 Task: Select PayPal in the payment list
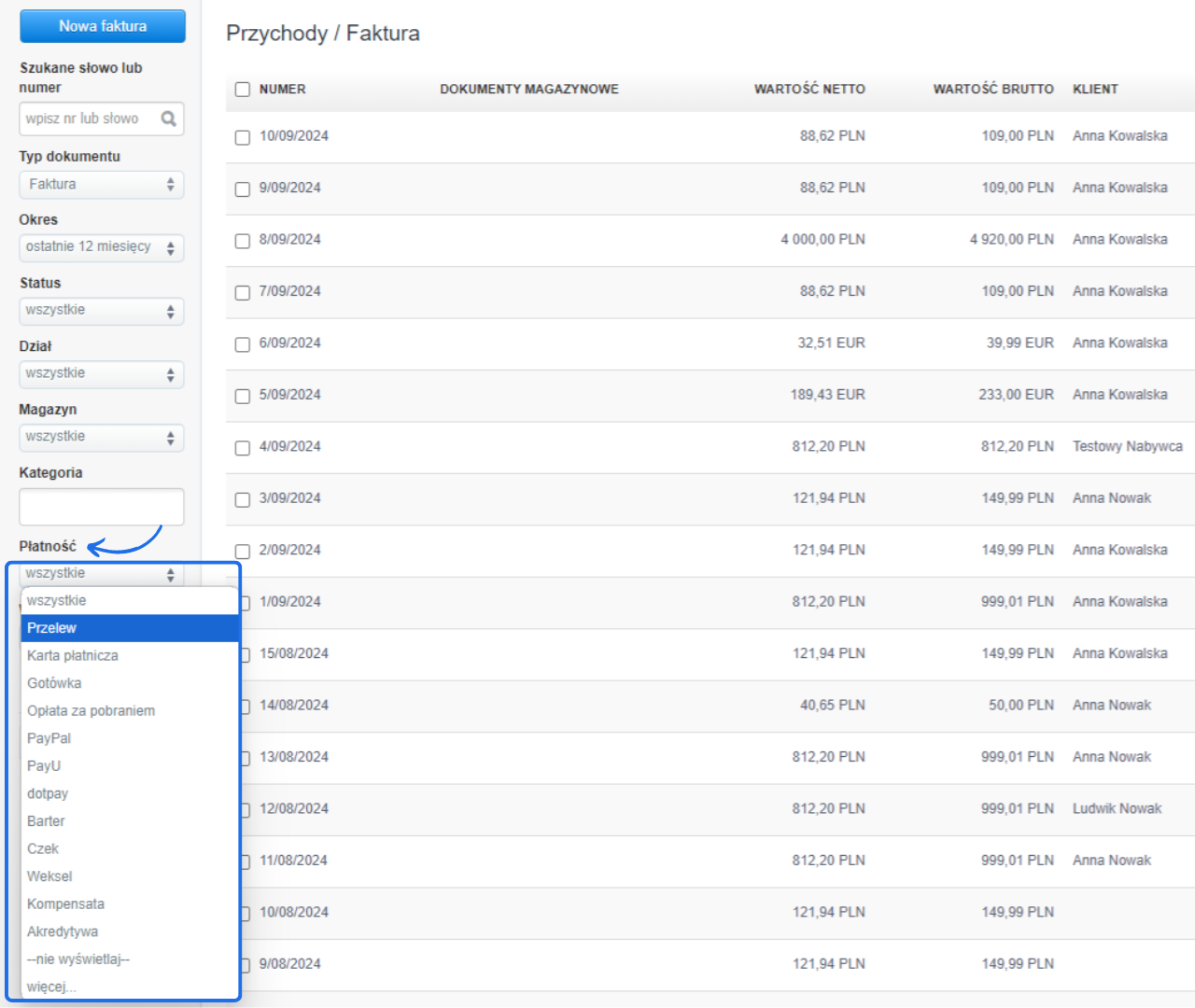(x=49, y=738)
